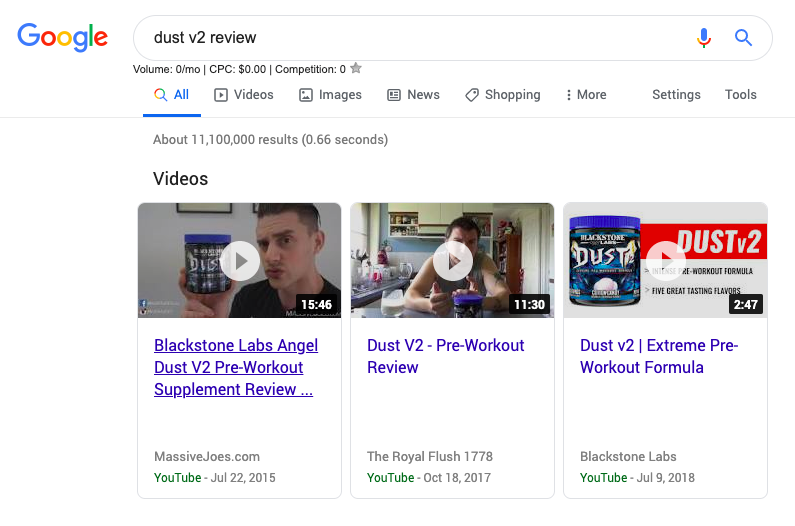This screenshot has width=795, height=526.
Task: Star the keyword next to Competition
Action: [356, 69]
